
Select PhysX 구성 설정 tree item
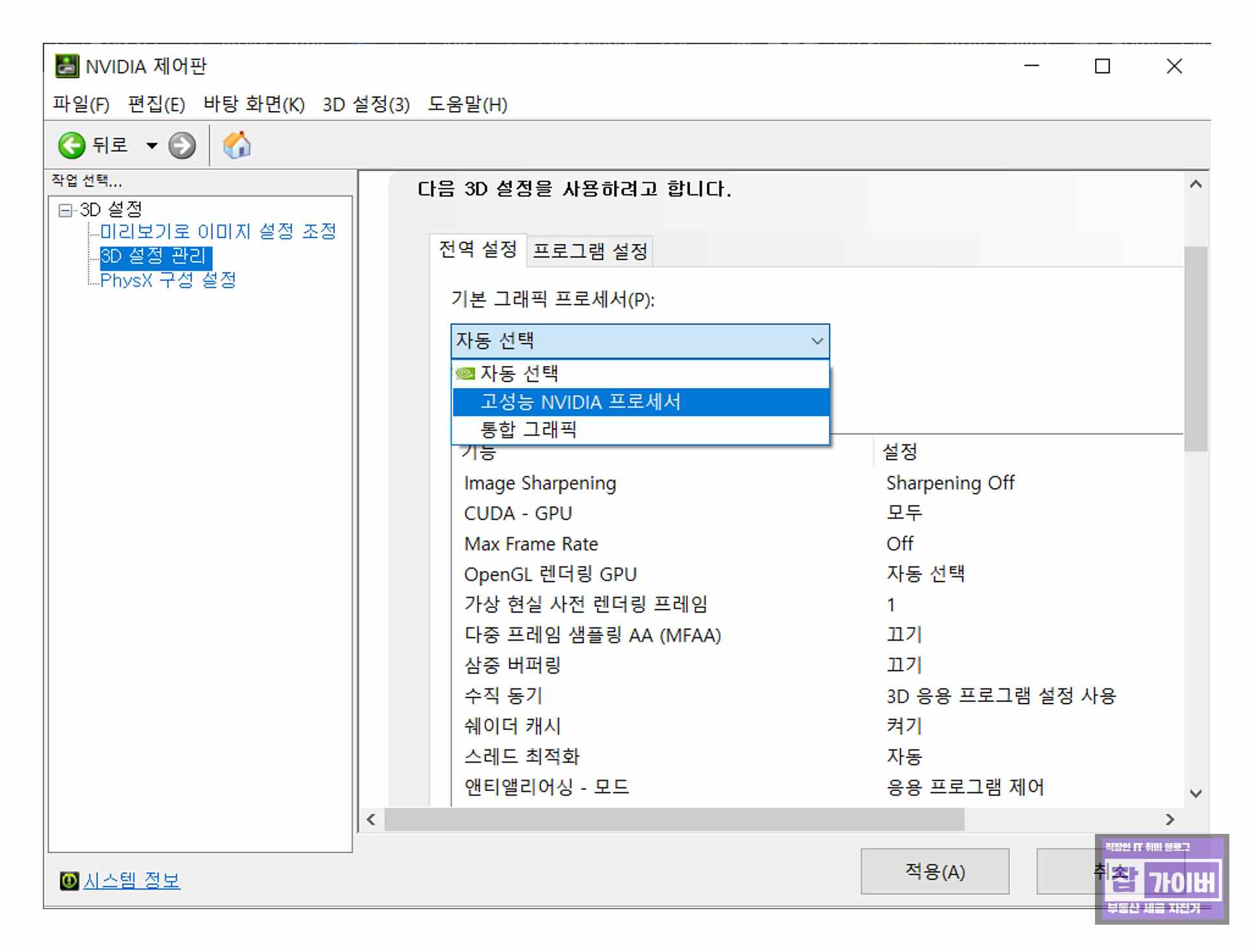(x=168, y=280)
